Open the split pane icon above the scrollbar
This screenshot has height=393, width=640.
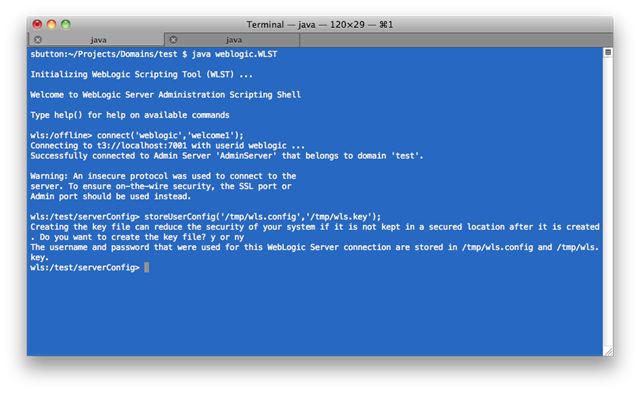click(x=608, y=52)
